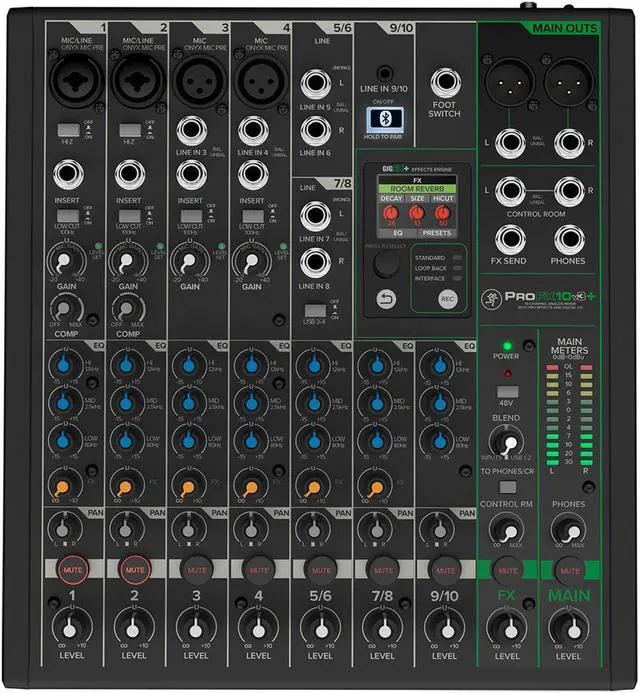Click the FOOT SWITCH jack
The image size is (640, 693).
[446, 82]
